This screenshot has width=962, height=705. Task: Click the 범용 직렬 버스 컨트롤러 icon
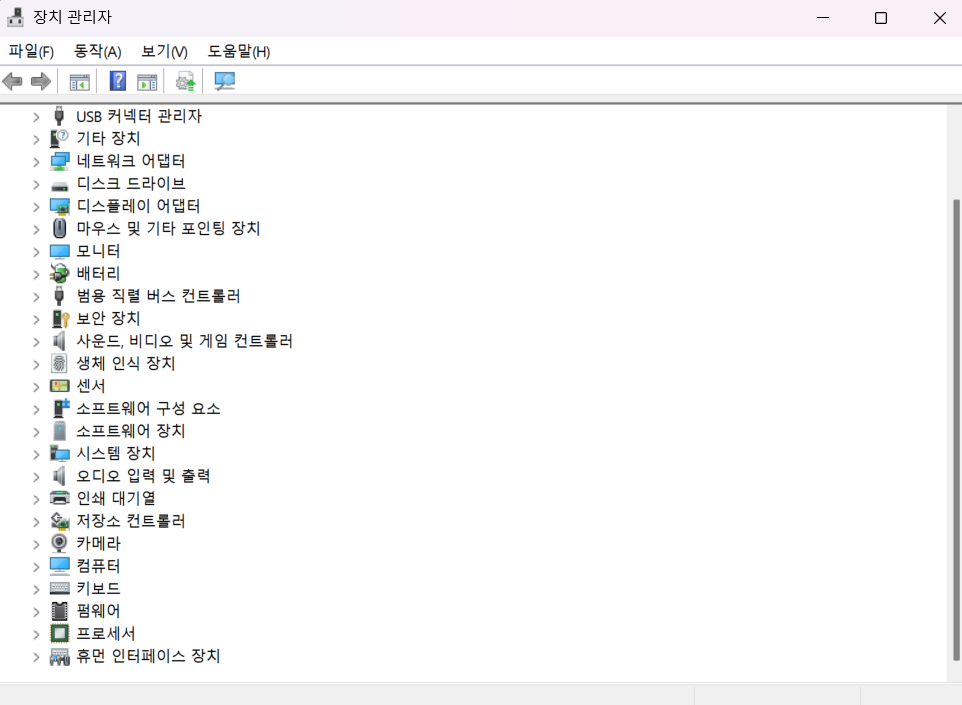[59, 296]
